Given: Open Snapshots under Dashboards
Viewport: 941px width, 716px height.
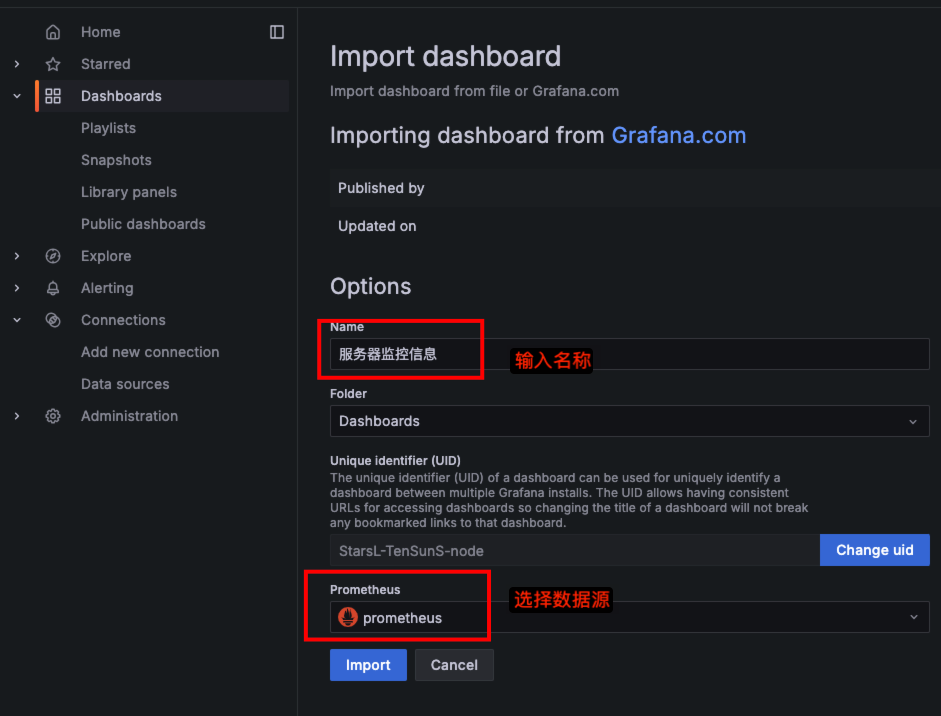Looking at the screenshot, I should pyautogui.click(x=116, y=160).
